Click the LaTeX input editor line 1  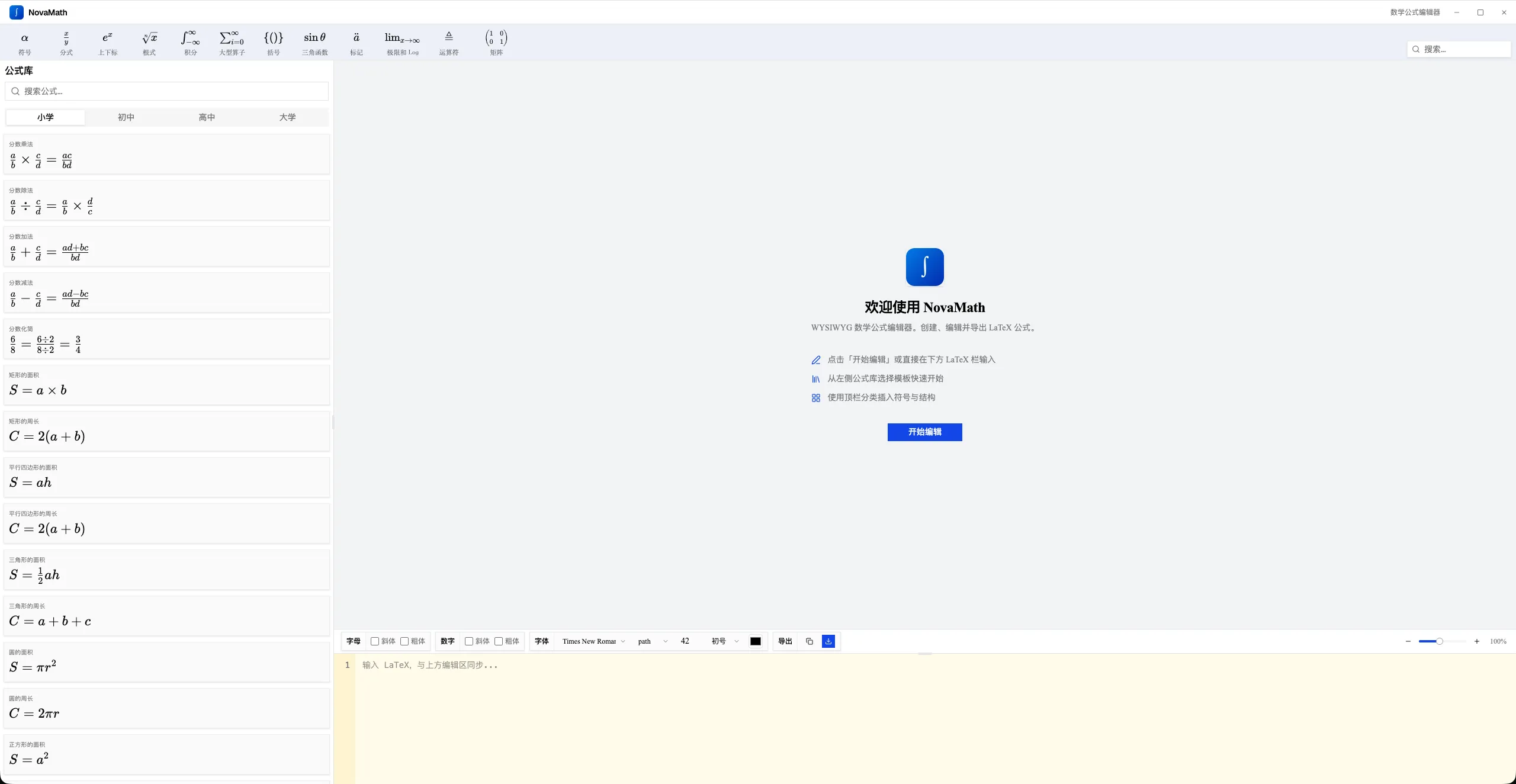coord(936,665)
